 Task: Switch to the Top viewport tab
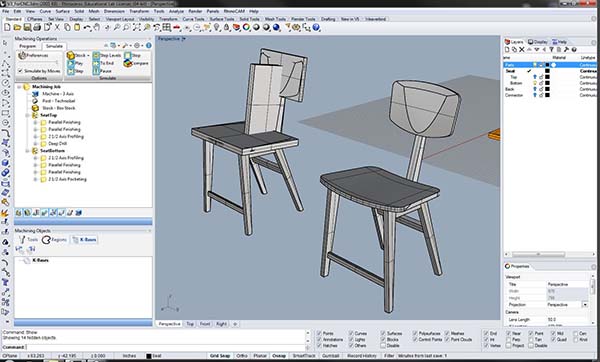pyautogui.click(x=190, y=324)
